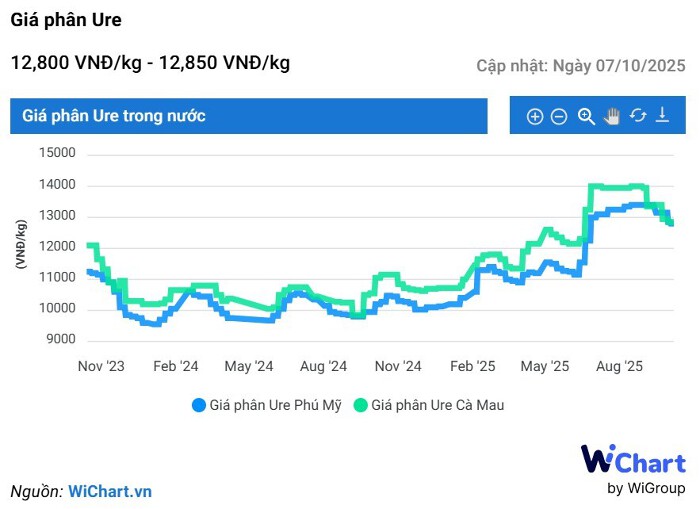Click the Aug '25 x-axis label

click(x=620, y=367)
